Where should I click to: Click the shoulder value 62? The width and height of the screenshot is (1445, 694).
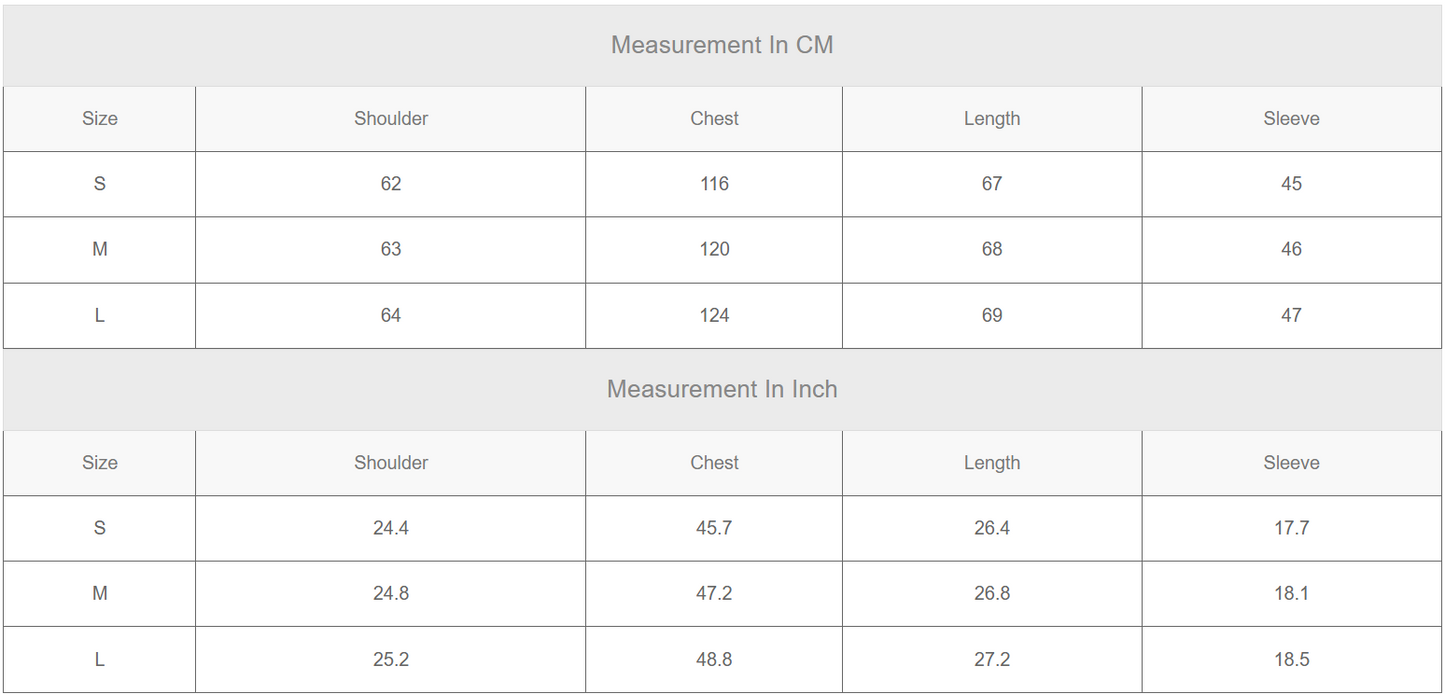coord(391,184)
